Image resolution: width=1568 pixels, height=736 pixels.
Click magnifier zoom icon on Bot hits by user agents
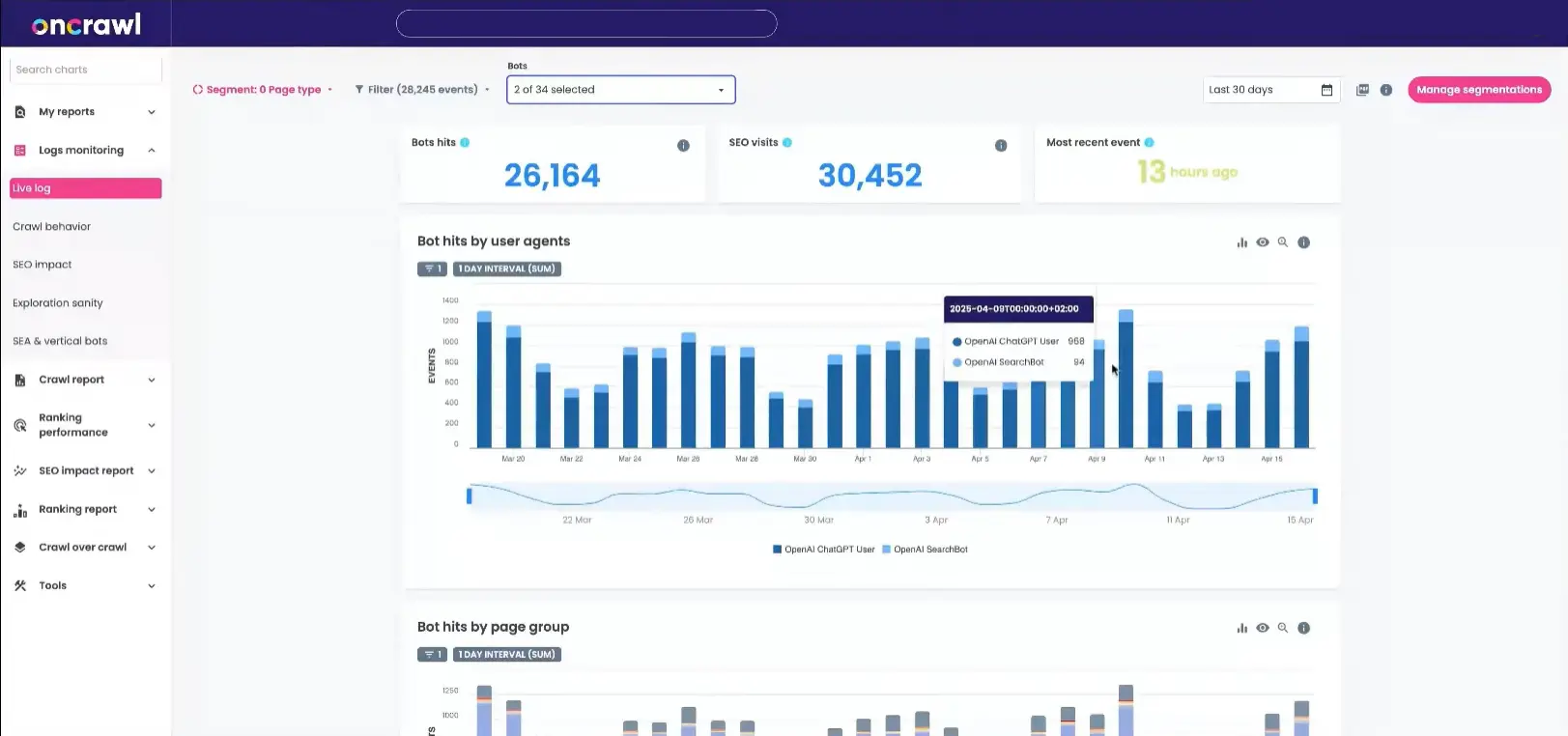(x=1283, y=242)
